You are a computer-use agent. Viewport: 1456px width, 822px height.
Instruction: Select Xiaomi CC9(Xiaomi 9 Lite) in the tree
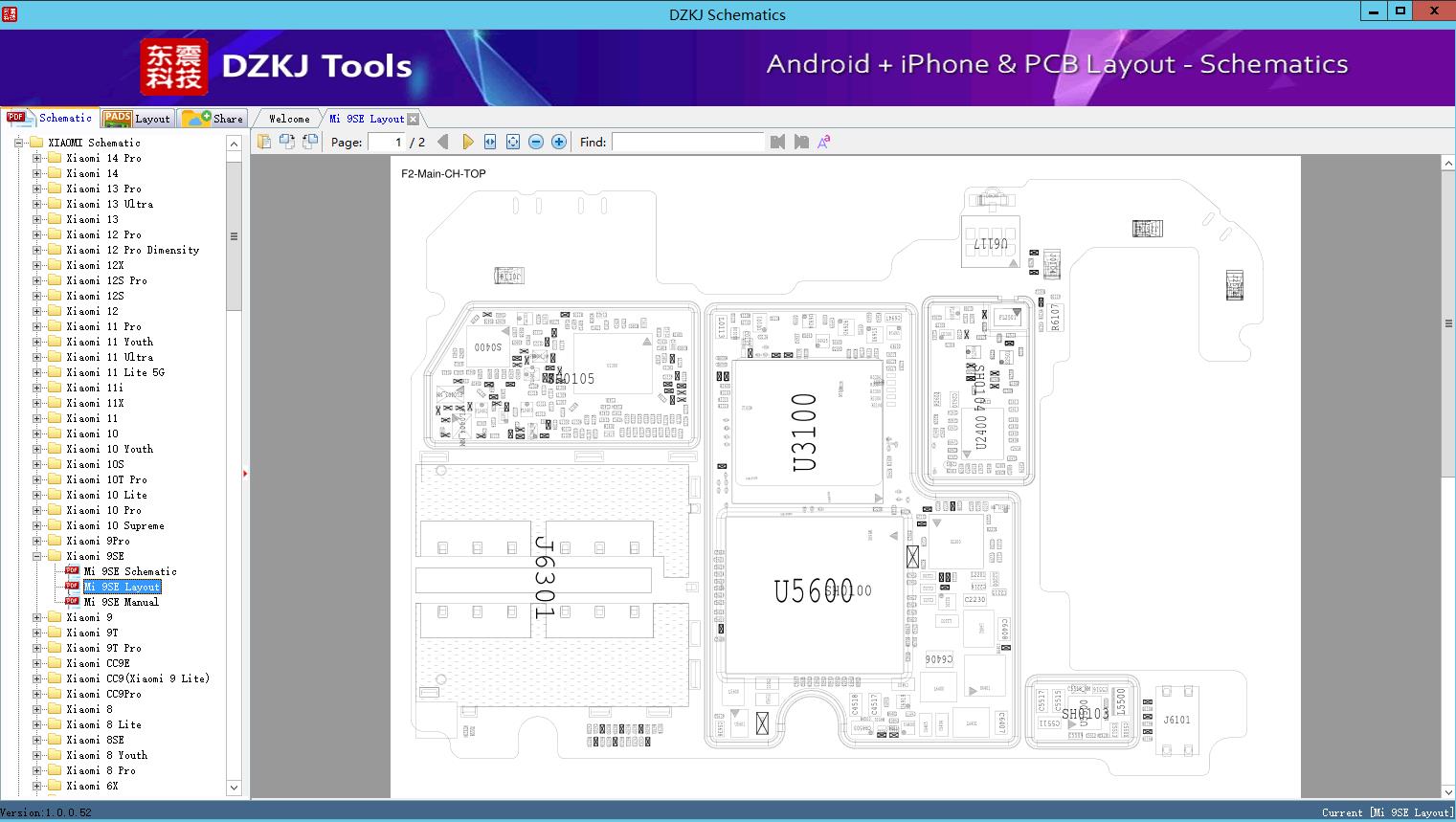point(138,678)
